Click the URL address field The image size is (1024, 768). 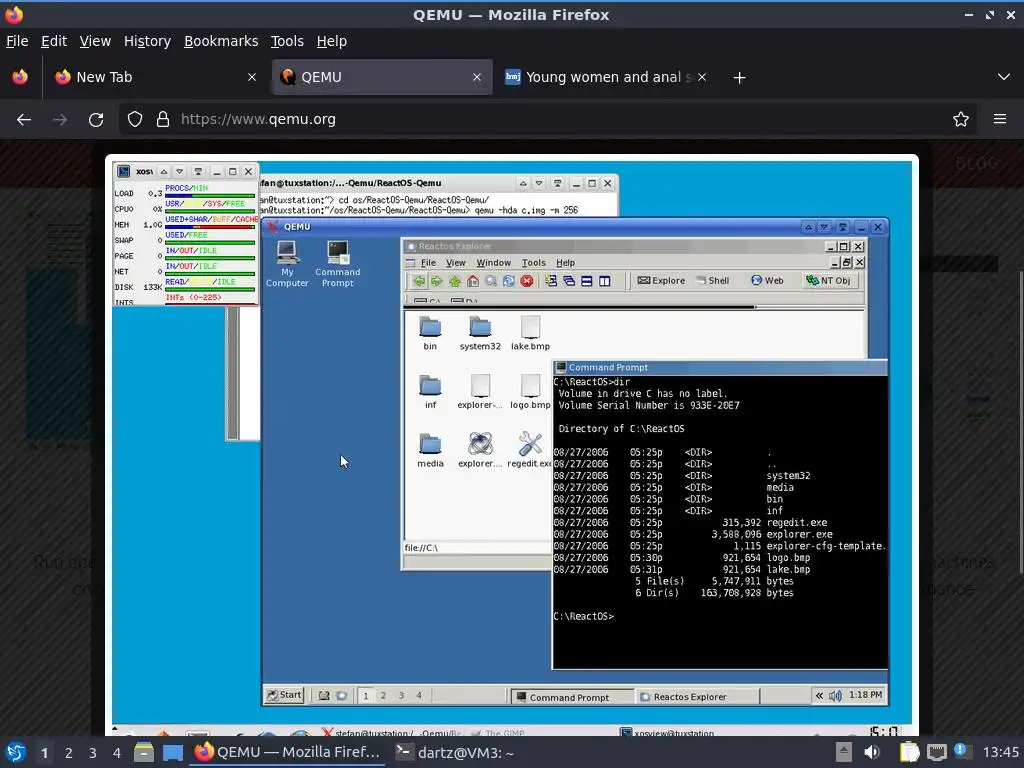(x=547, y=120)
